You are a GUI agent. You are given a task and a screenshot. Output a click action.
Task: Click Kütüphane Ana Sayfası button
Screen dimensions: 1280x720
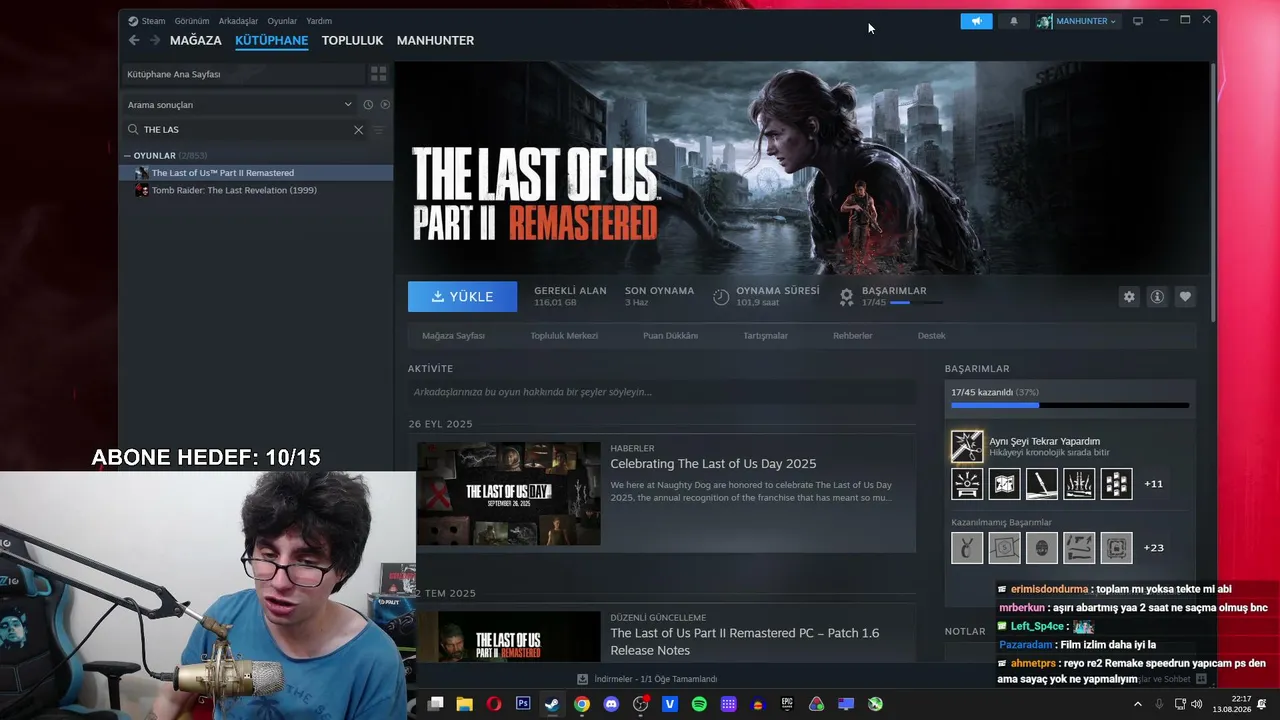(241, 74)
